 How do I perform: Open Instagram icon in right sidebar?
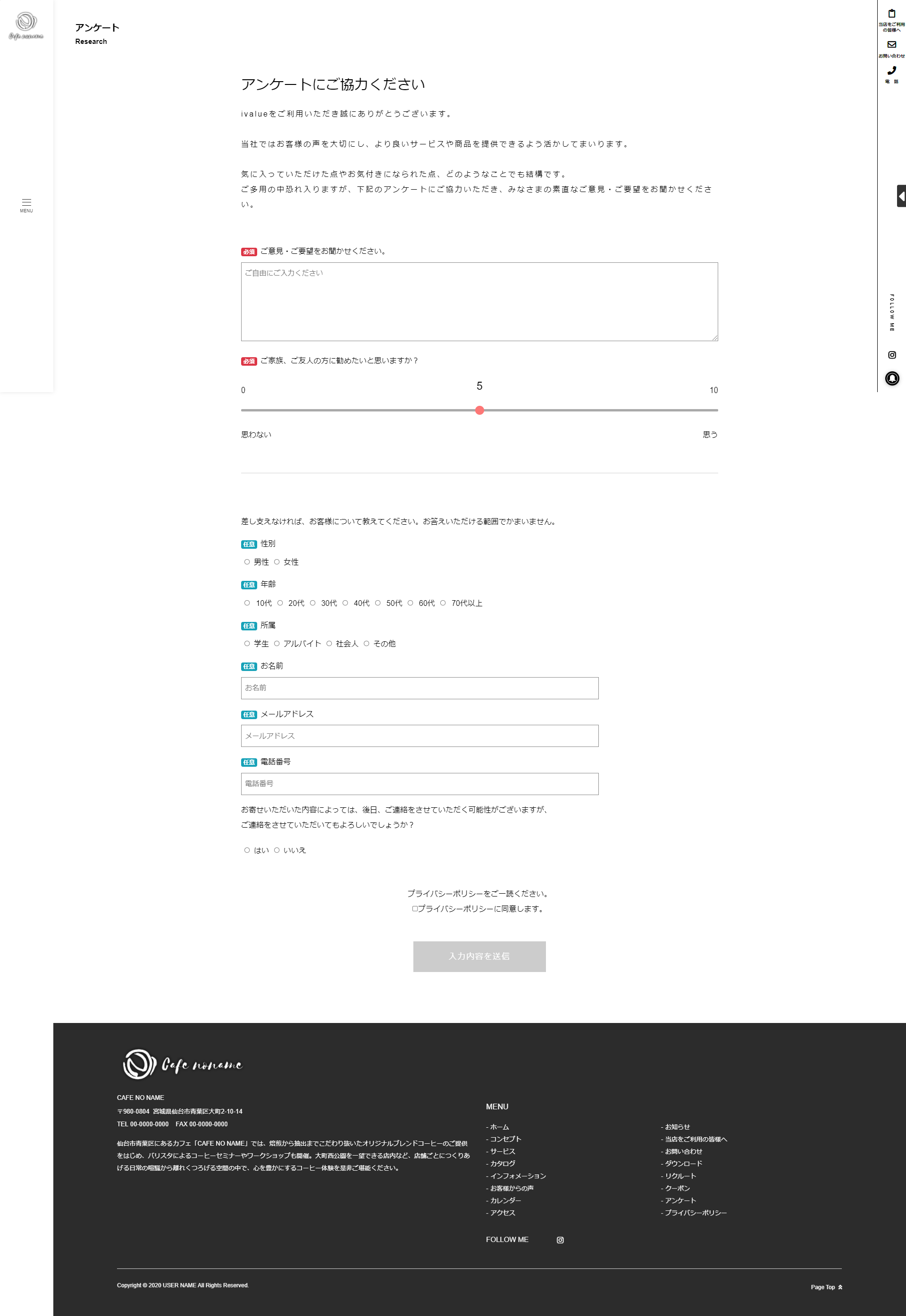pyautogui.click(x=892, y=355)
